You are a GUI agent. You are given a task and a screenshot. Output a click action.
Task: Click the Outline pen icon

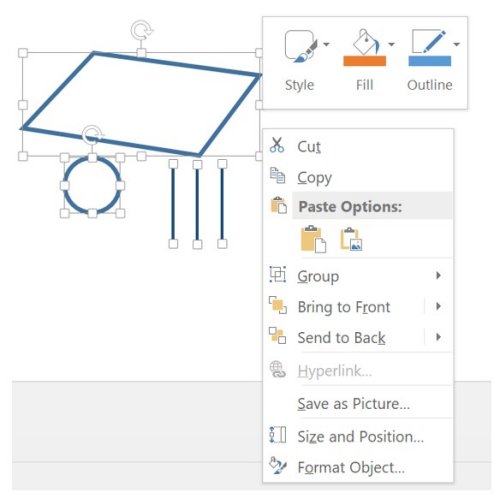429,41
